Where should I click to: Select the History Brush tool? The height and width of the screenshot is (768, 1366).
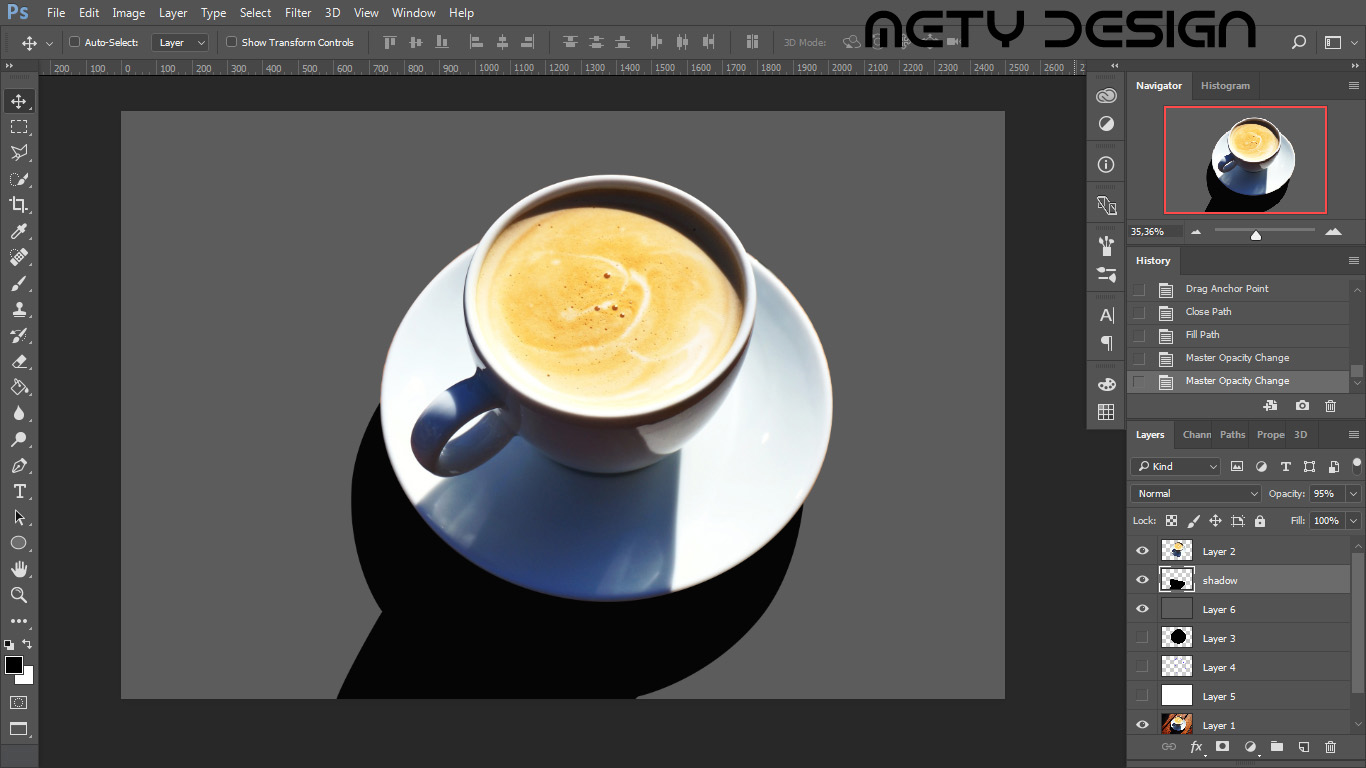(19, 335)
